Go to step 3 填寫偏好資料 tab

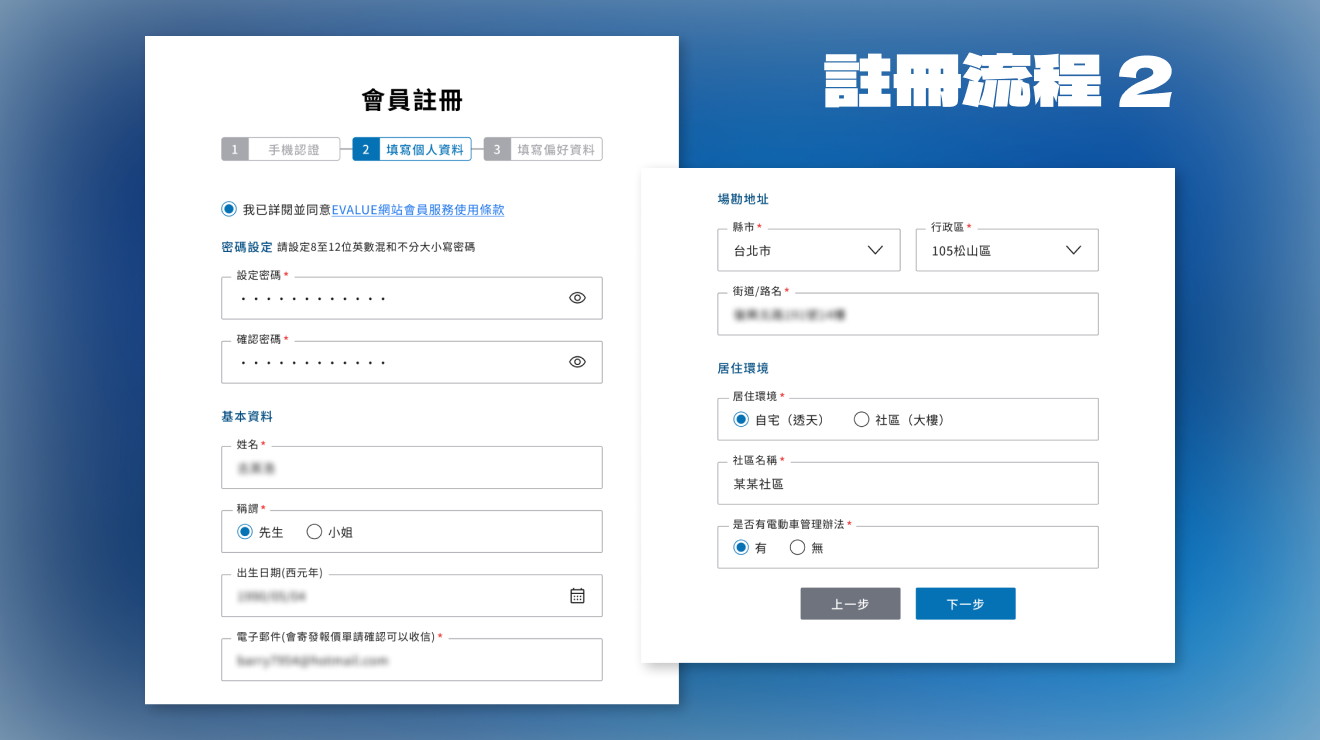point(543,149)
